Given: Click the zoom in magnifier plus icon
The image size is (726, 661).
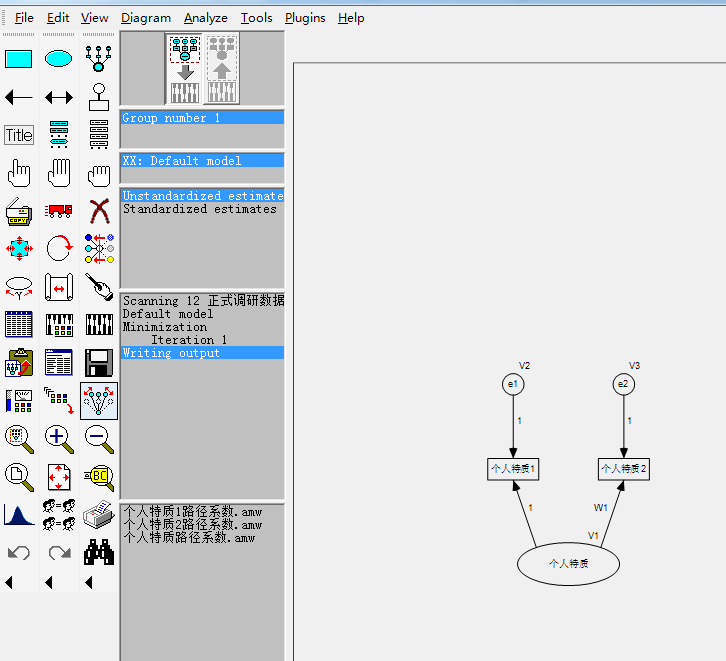Looking at the screenshot, I should [x=59, y=439].
